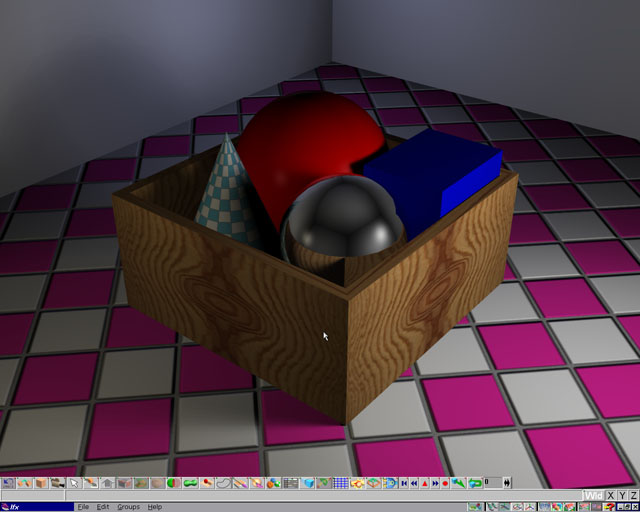The width and height of the screenshot is (640, 512).
Task: Open the Edit menu
Action: 102,507
